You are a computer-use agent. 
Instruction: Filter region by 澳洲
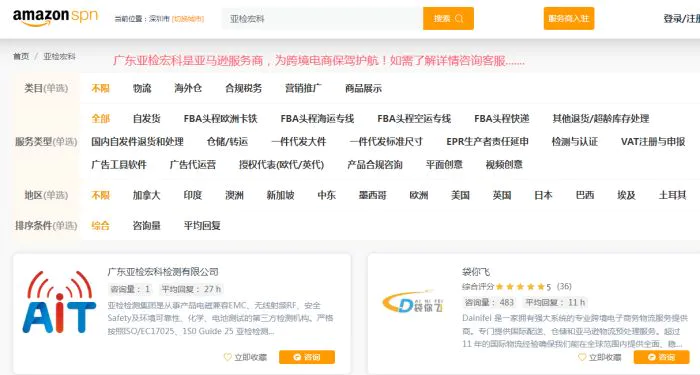[234, 195]
